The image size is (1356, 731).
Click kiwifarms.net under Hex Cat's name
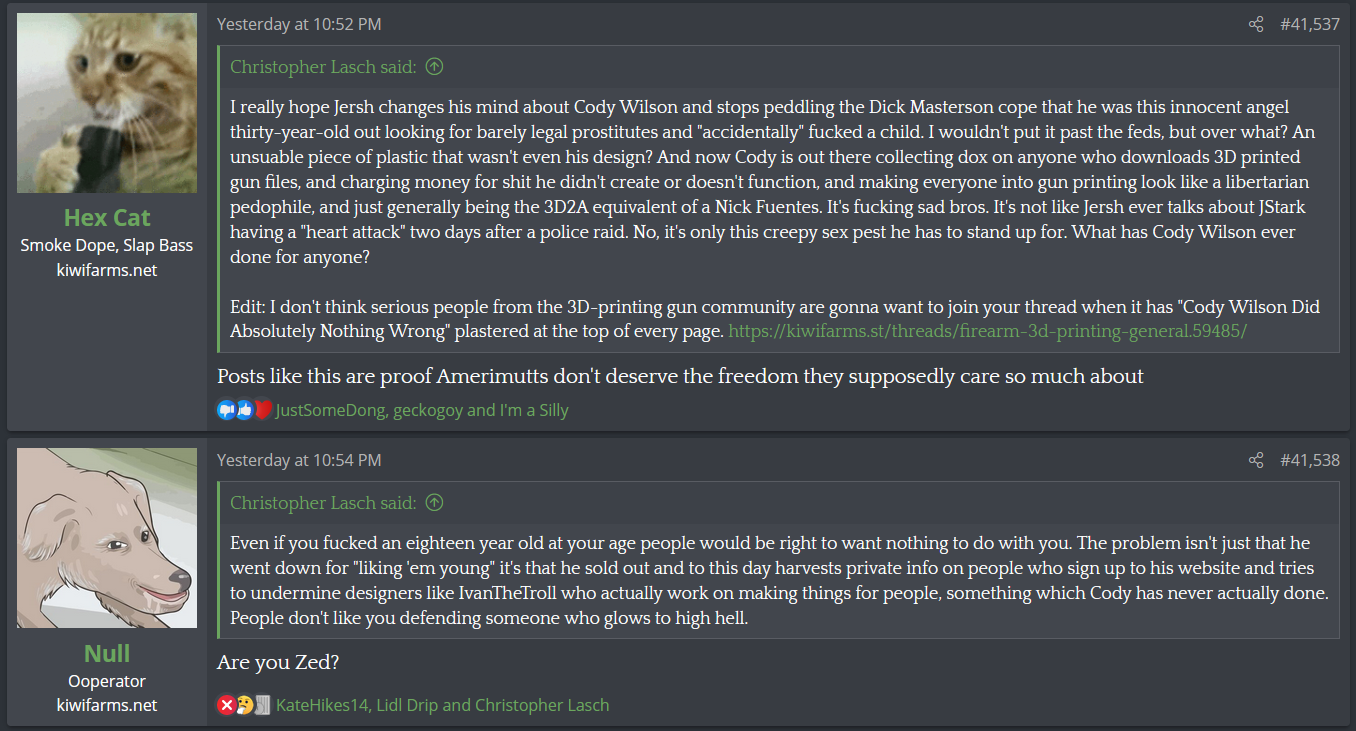[107, 270]
